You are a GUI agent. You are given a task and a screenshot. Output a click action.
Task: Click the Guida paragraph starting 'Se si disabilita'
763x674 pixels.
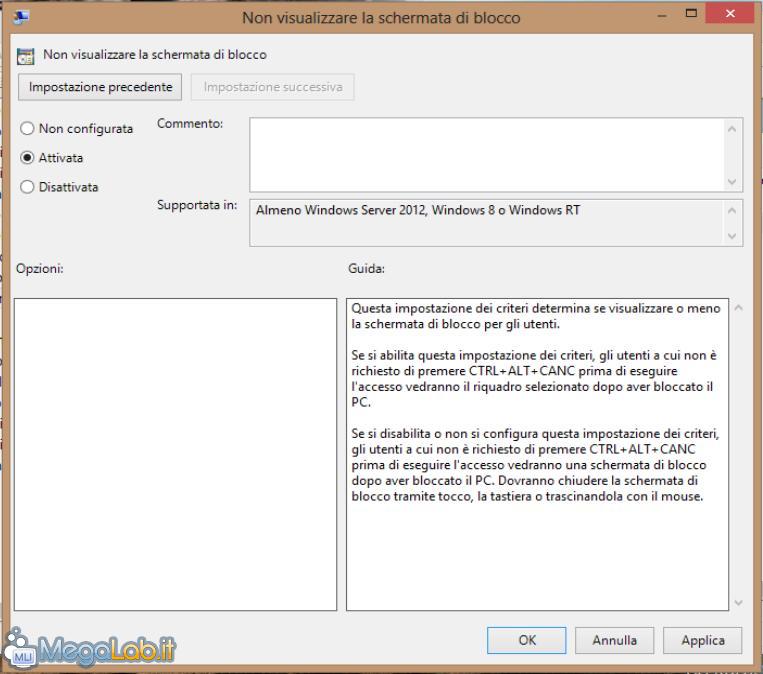(x=535, y=465)
